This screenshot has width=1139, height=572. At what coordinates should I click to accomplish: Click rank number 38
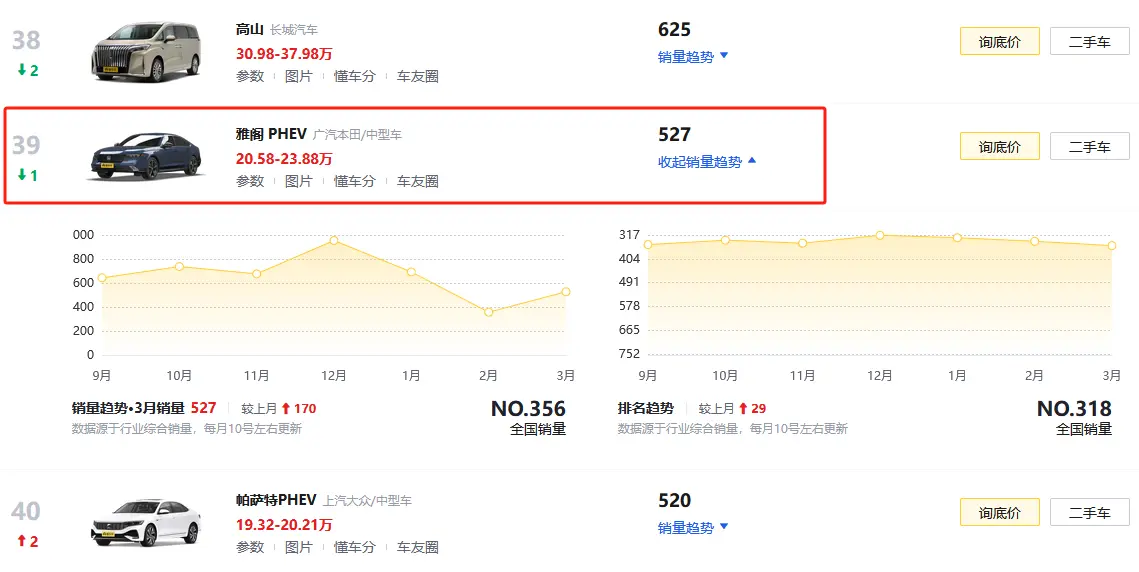(x=26, y=40)
